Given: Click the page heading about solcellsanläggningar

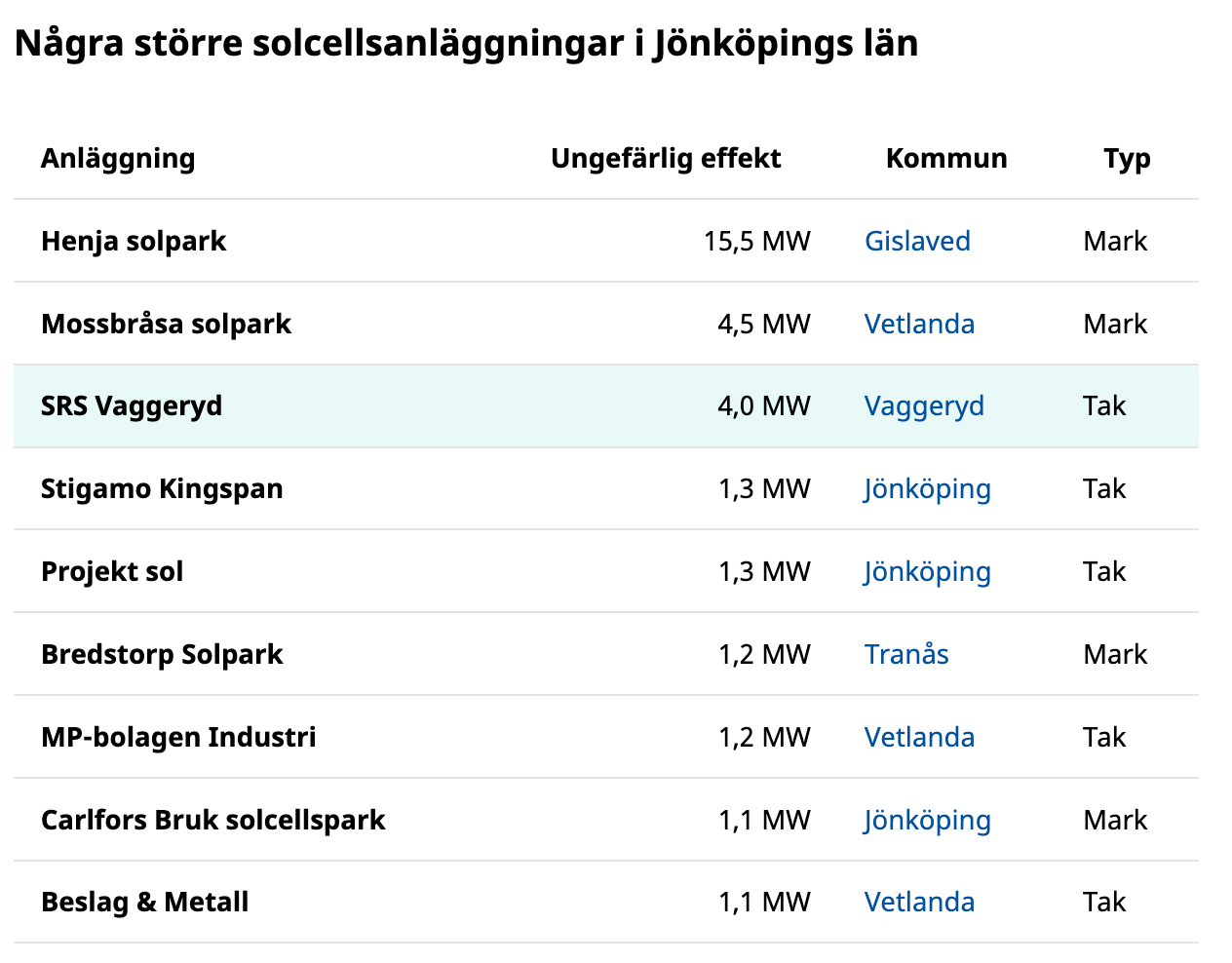Looking at the screenshot, I should click(467, 44).
